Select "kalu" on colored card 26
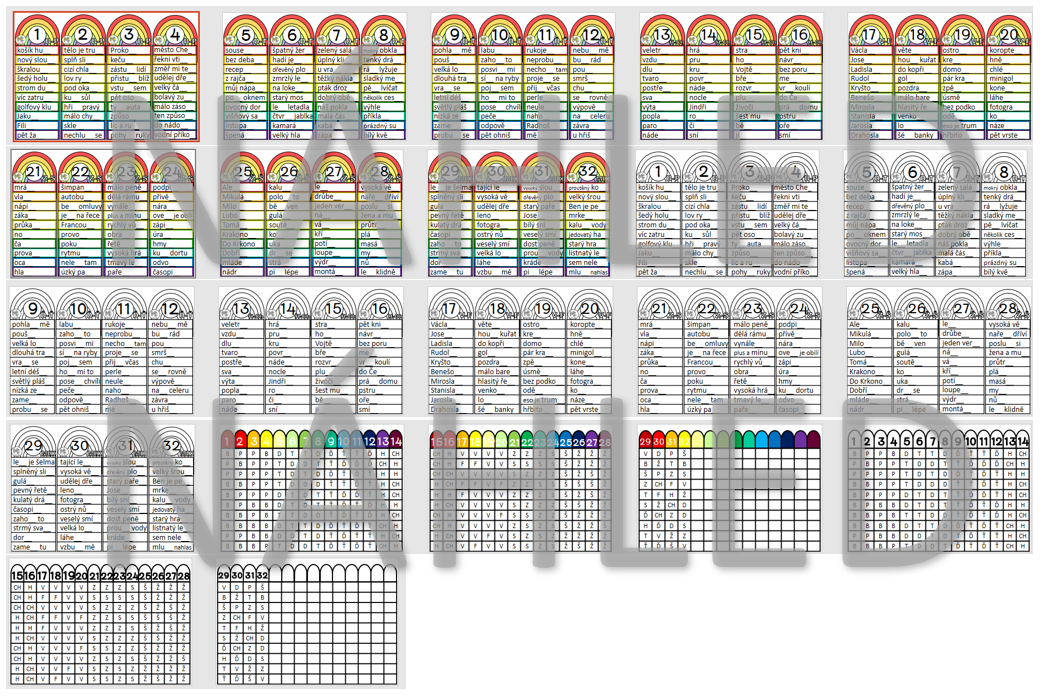The image size is (1064, 698). click(x=276, y=187)
